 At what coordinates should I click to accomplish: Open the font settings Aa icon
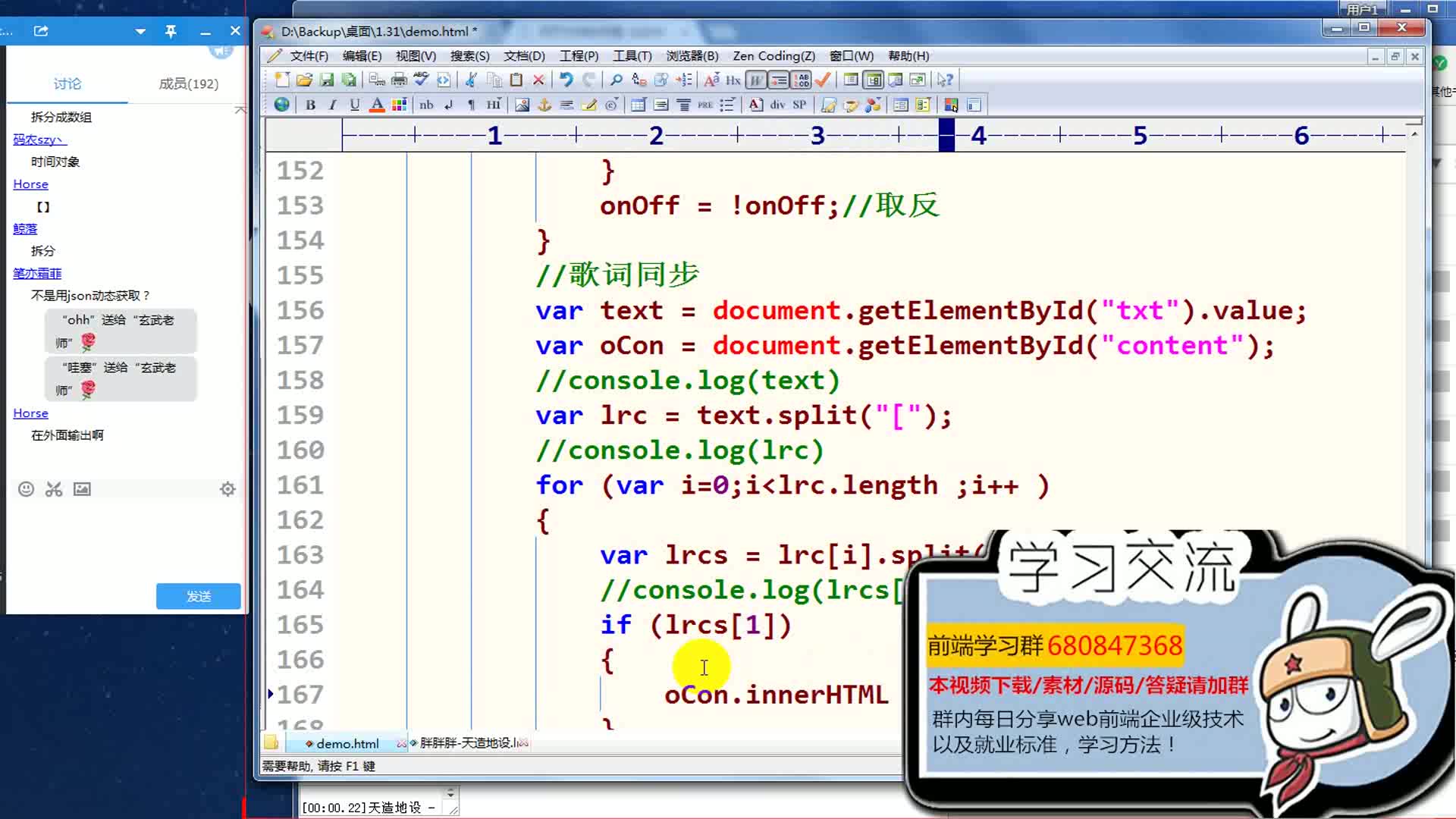[711, 80]
